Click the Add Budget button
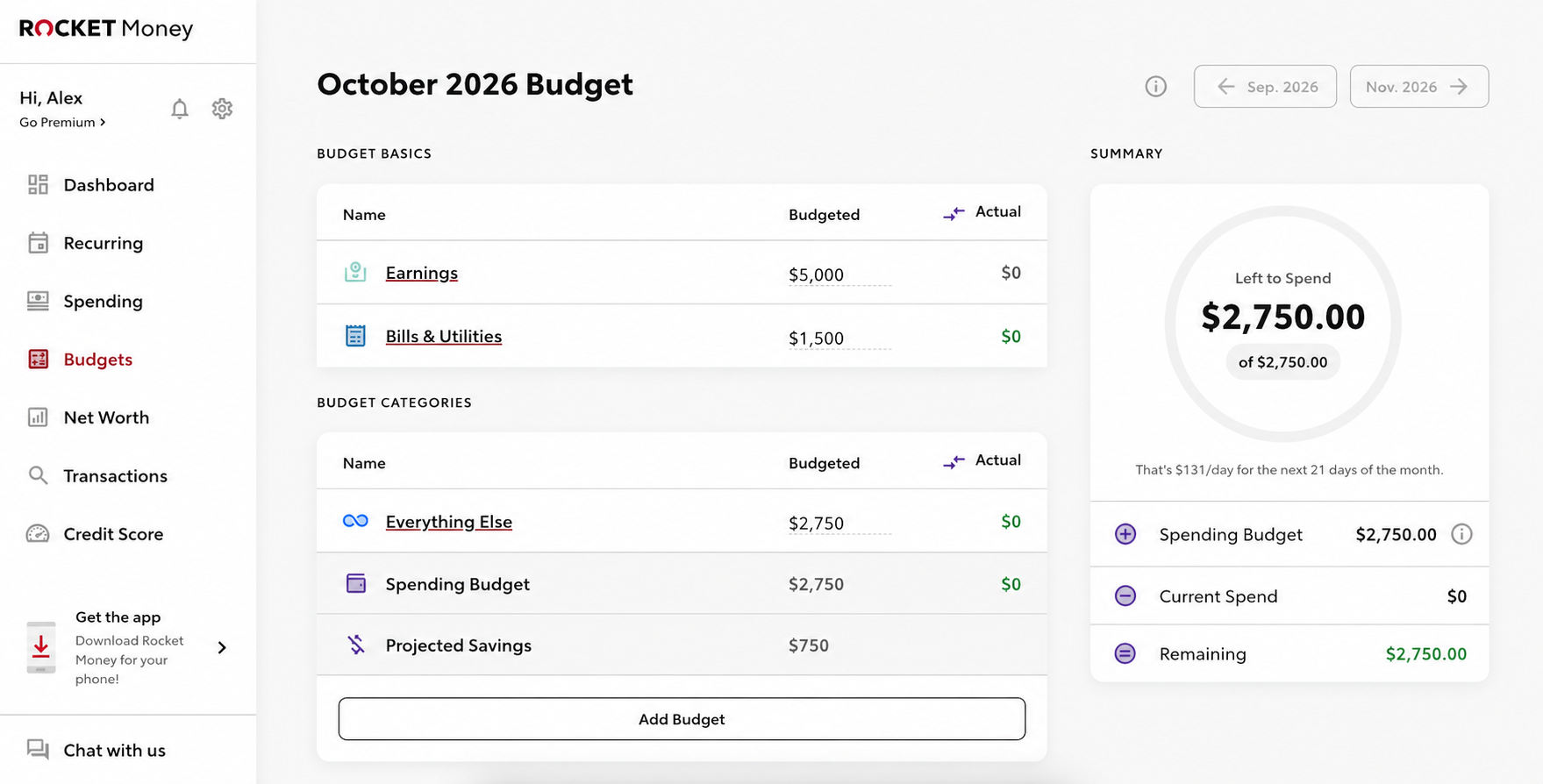 682,719
